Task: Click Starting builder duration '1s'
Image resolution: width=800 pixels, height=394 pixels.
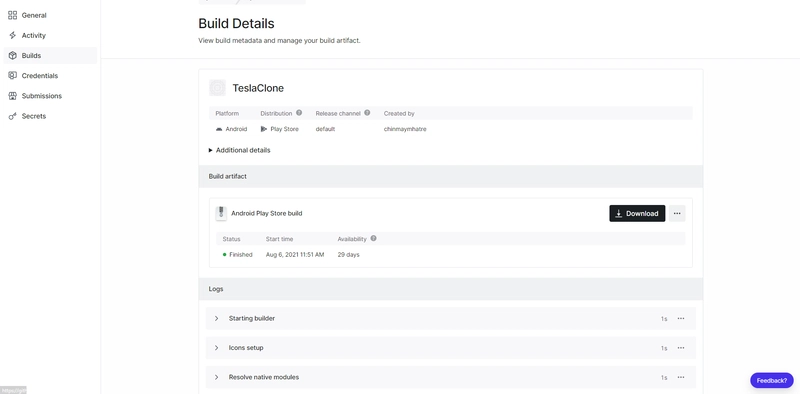Action: pos(664,319)
